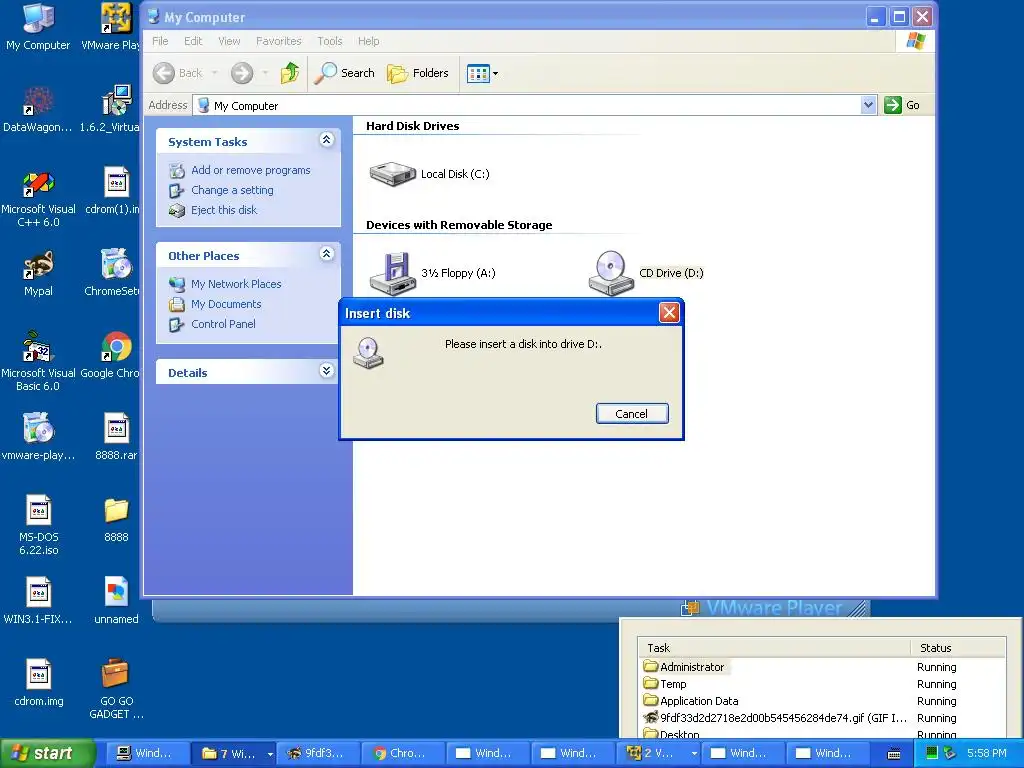The width and height of the screenshot is (1024, 768).
Task: Select unnamed desktop file icon
Action: 116,601
